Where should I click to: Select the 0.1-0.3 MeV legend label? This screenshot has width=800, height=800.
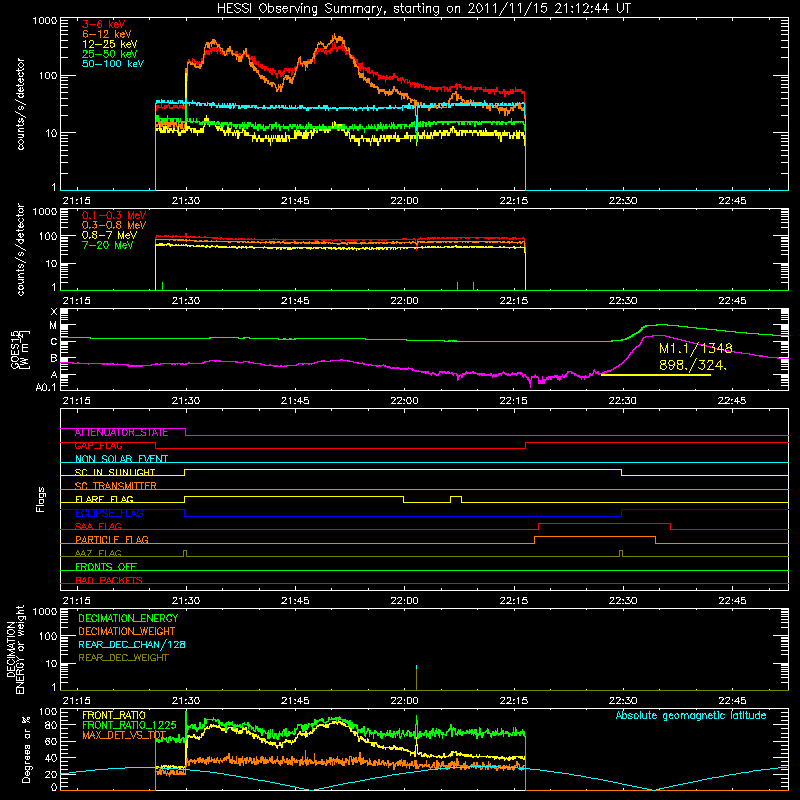click(x=114, y=215)
